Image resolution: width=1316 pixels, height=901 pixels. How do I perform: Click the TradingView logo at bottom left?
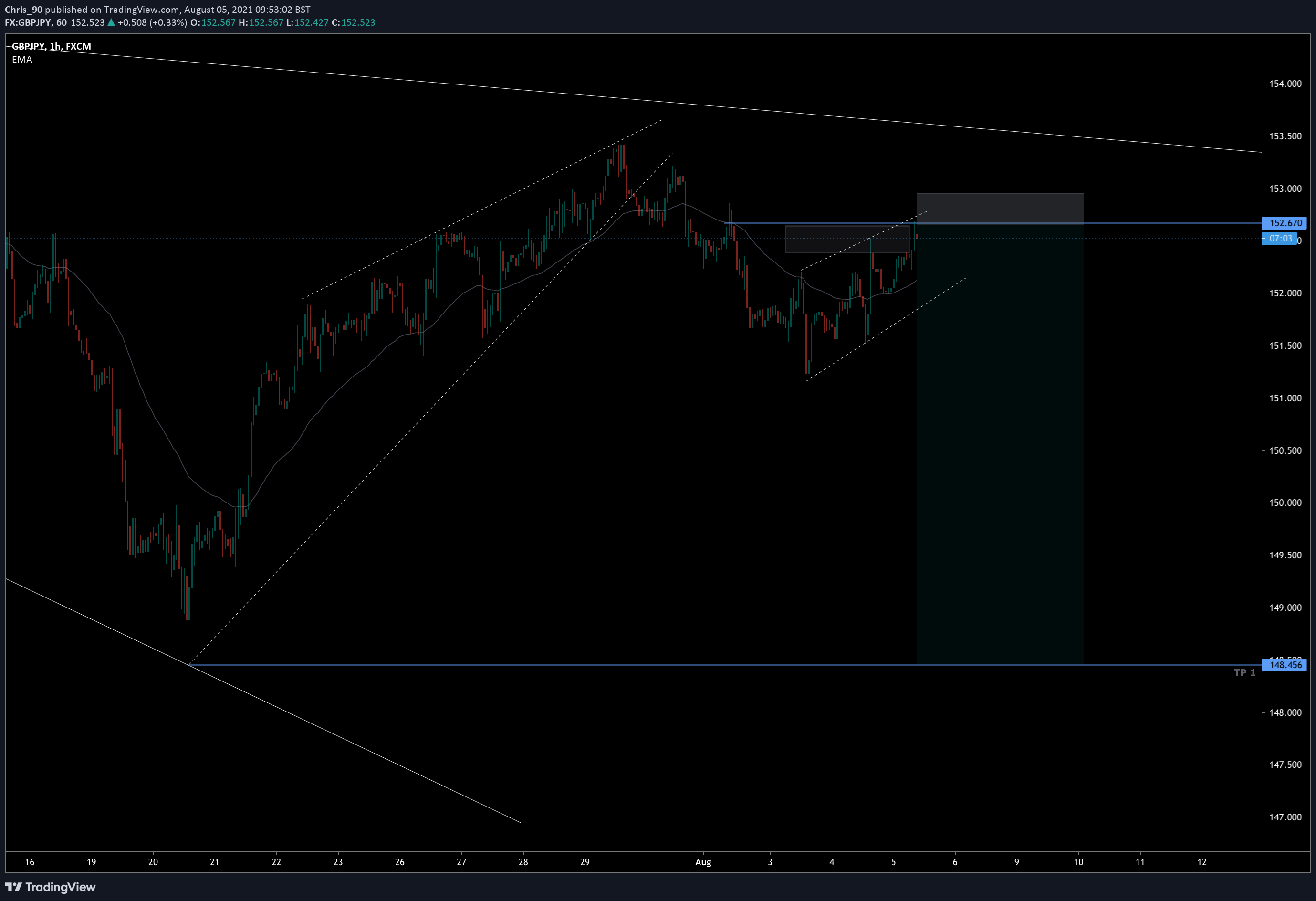51,887
